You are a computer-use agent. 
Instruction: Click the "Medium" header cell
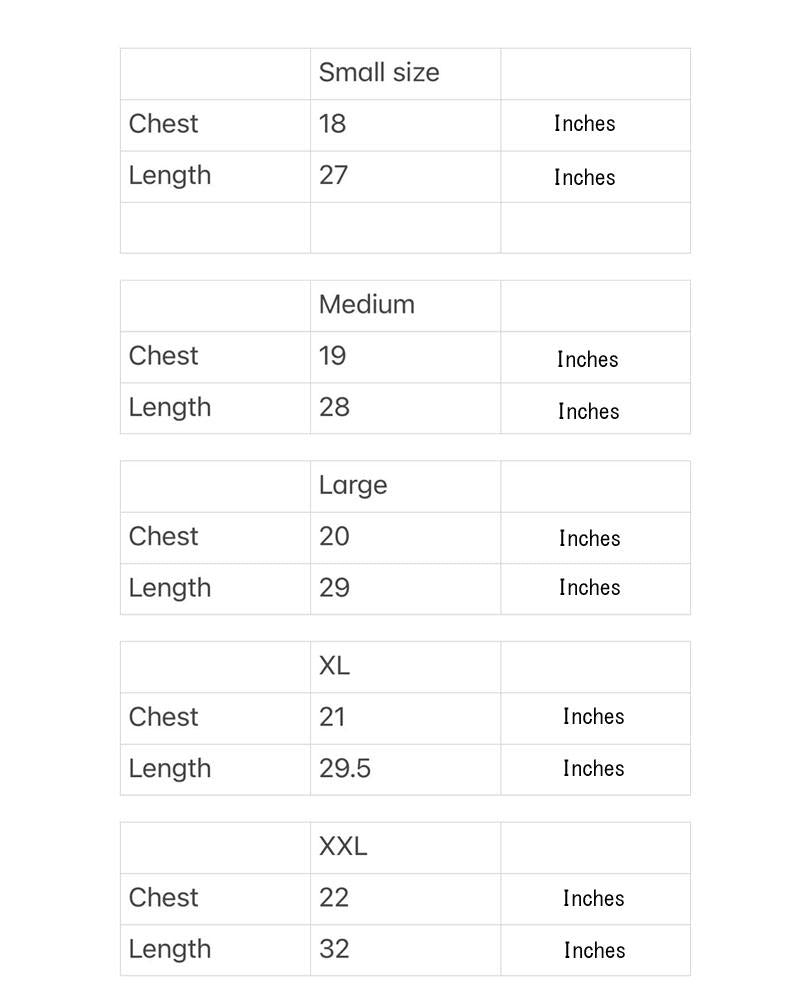367,305
